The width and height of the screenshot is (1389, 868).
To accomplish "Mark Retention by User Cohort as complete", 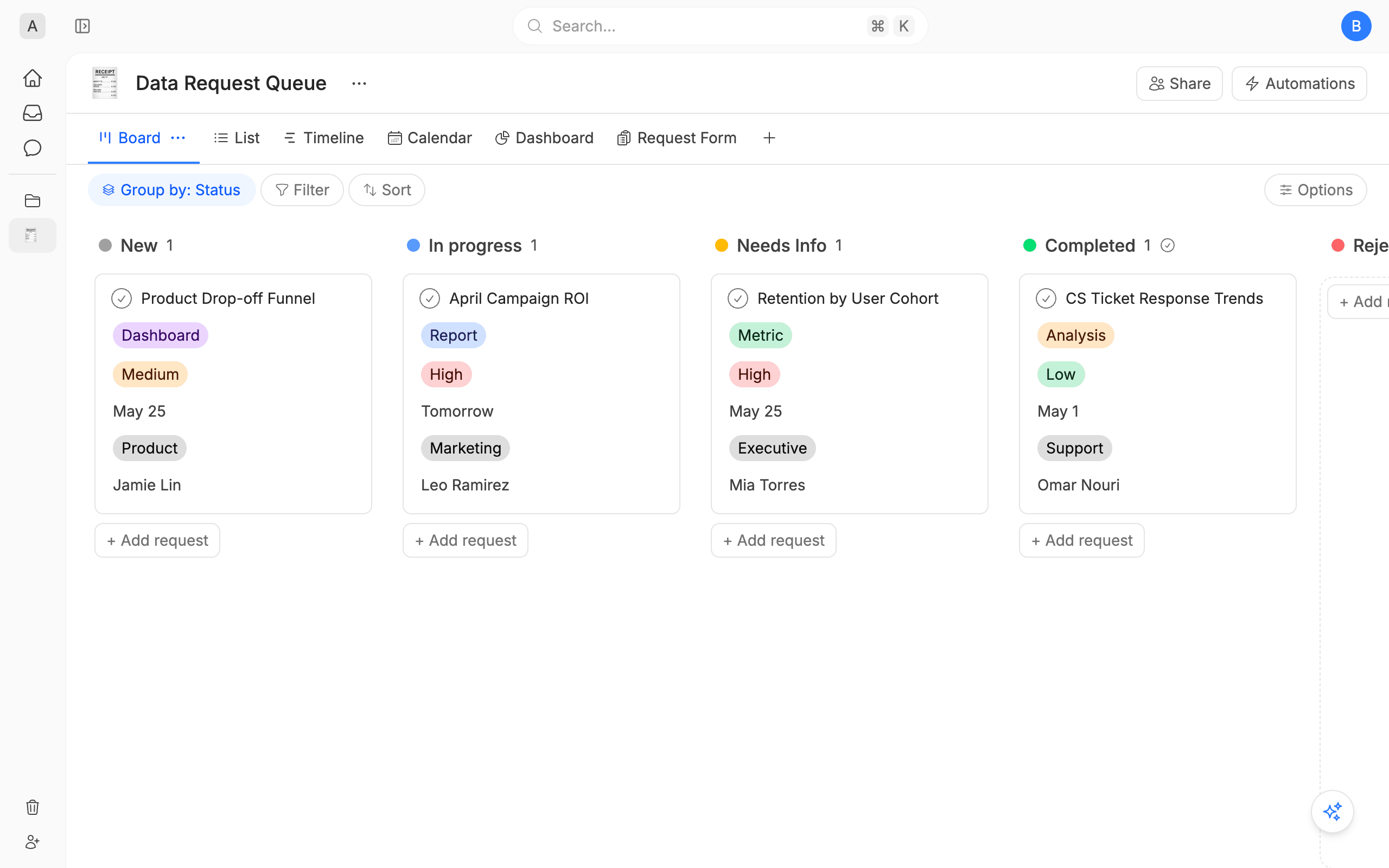I will click(738, 298).
